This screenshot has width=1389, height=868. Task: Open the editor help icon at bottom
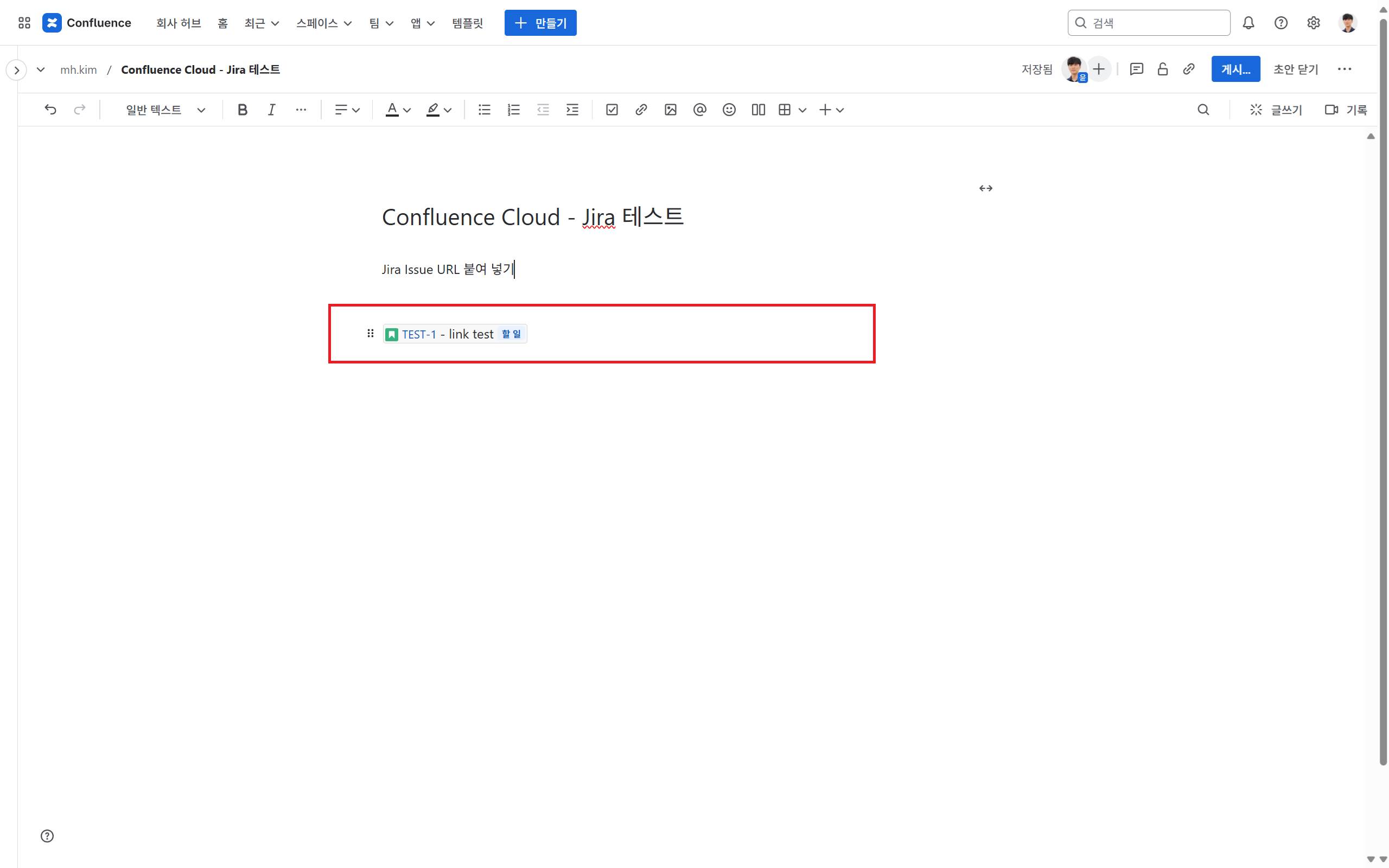(47, 836)
